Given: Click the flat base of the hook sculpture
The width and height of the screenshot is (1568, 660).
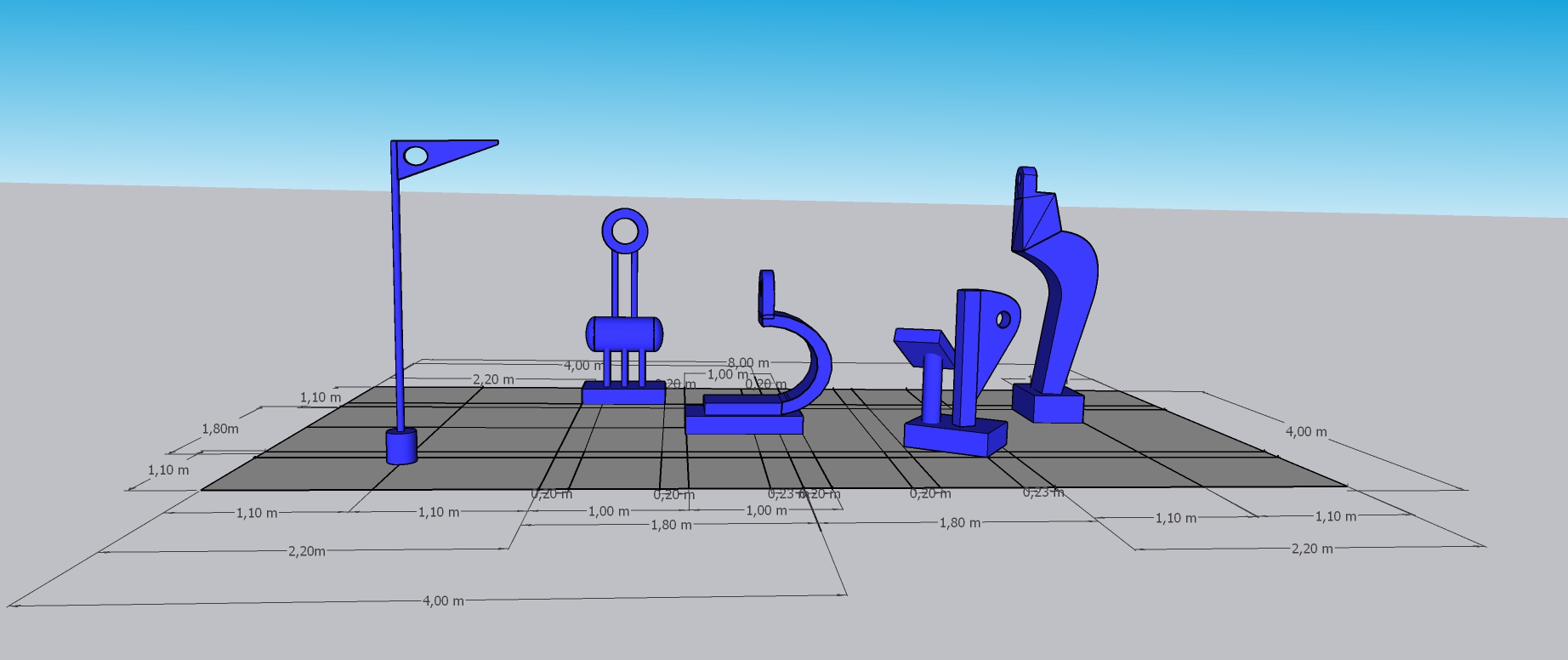Looking at the screenshot, I should [744, 424].
